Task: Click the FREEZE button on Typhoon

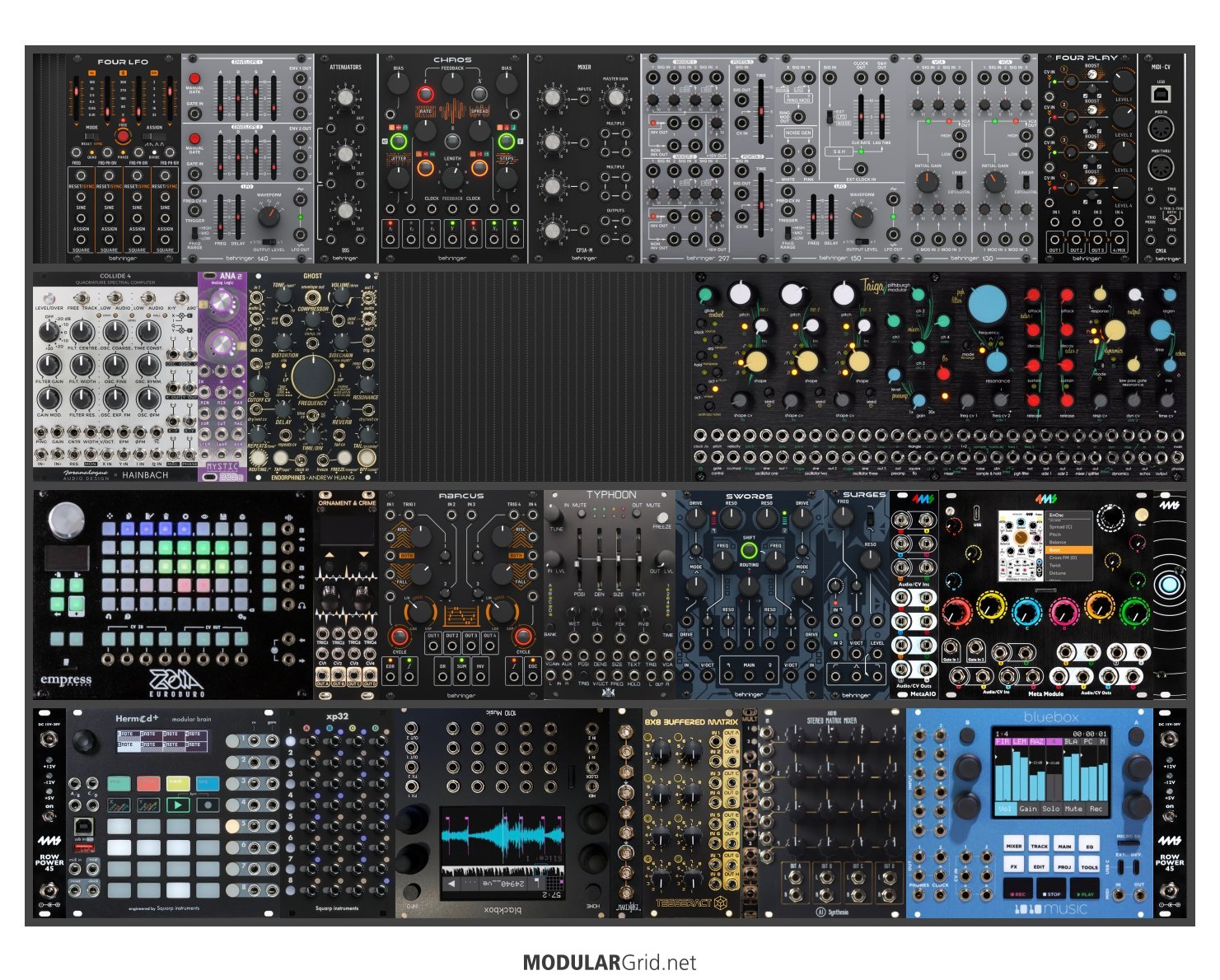Action: point(662,517)
